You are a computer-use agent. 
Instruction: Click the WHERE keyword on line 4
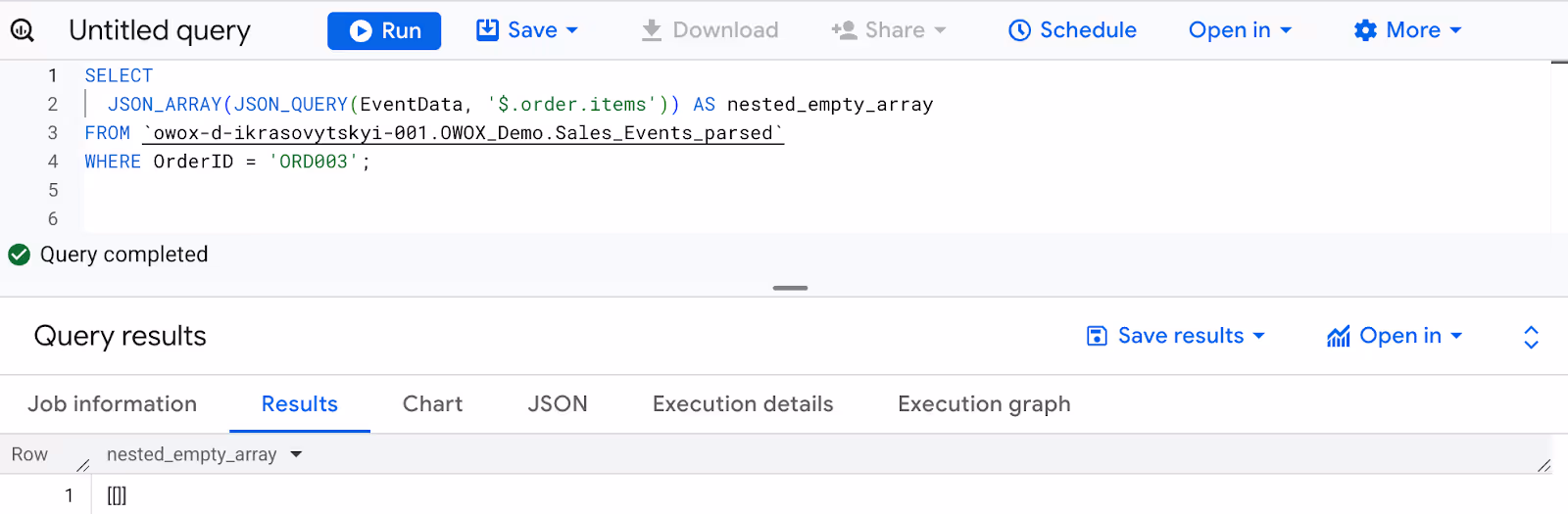click(x=113, y=162)
